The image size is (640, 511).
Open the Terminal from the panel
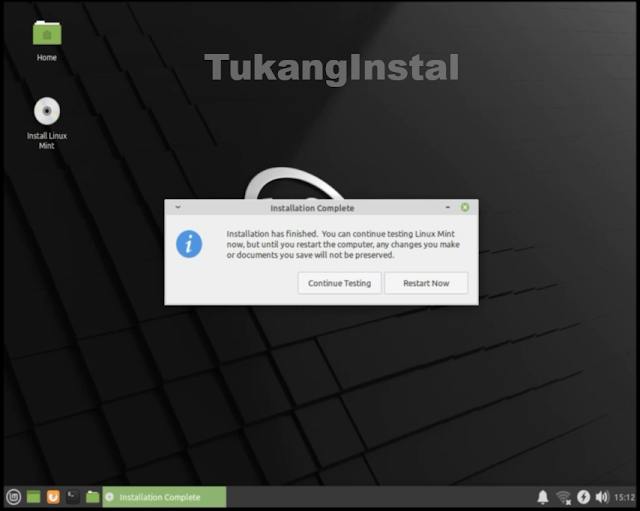pyautogui.click(x=73, y=497)
